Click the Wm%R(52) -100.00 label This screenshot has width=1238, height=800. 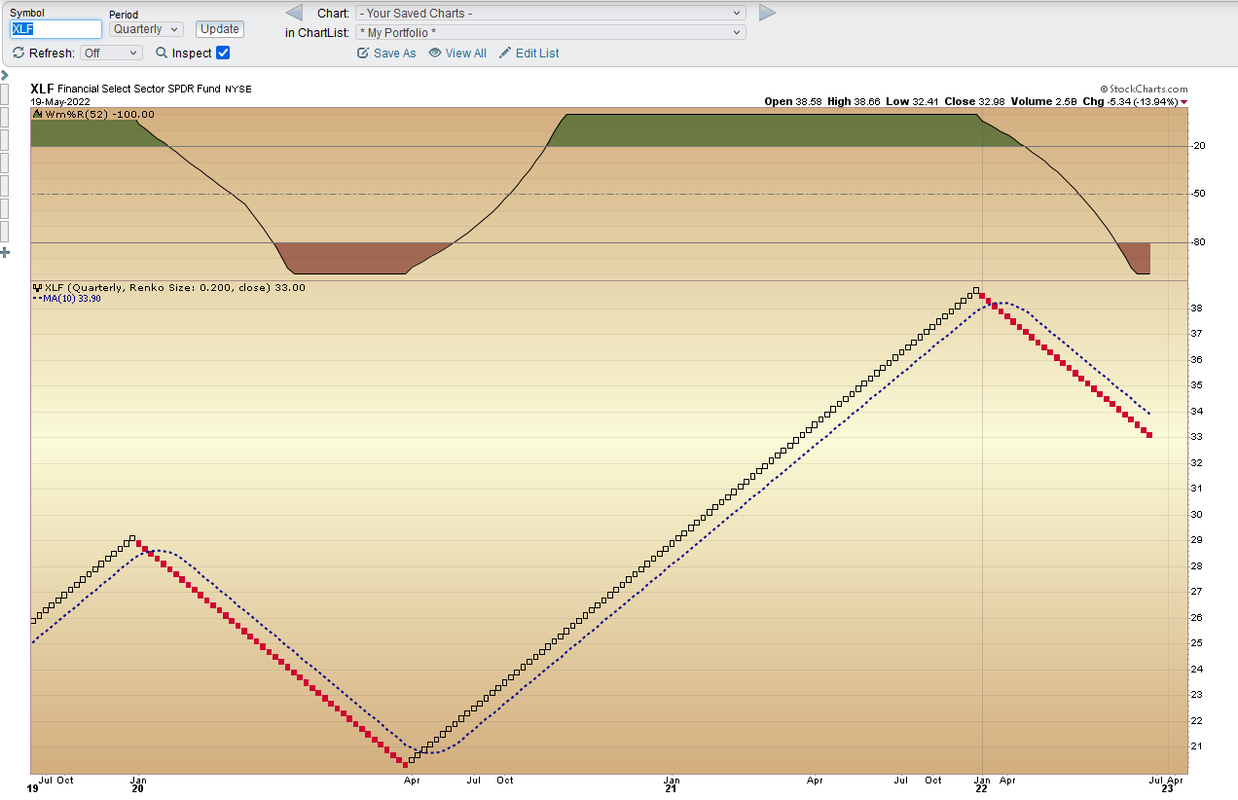click(100, 115)
